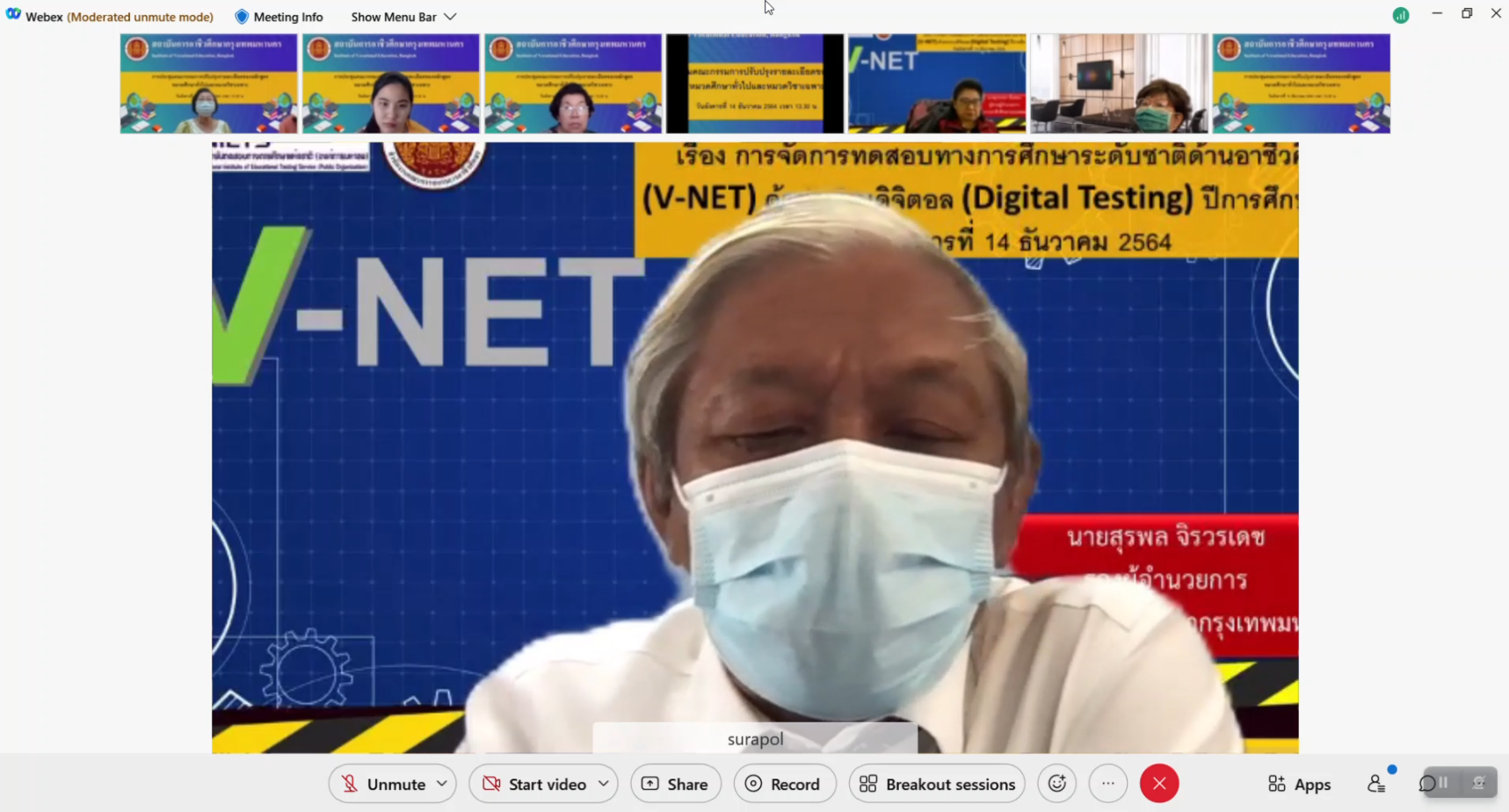Open the Apps panel

point(1299,784)
